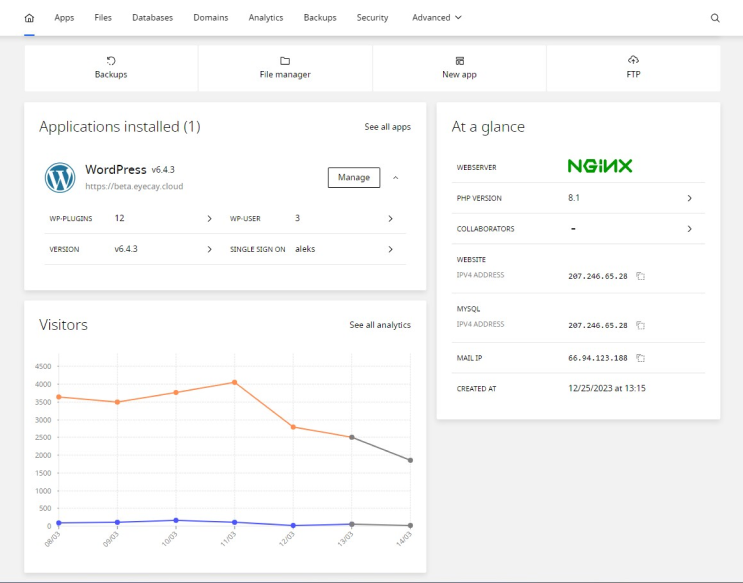The width and height of the screenshot is (743, 583).
Task: Click the 12/25/2023 at 13:15 created date
Action: pyautogui.click(x=607, y=388)
